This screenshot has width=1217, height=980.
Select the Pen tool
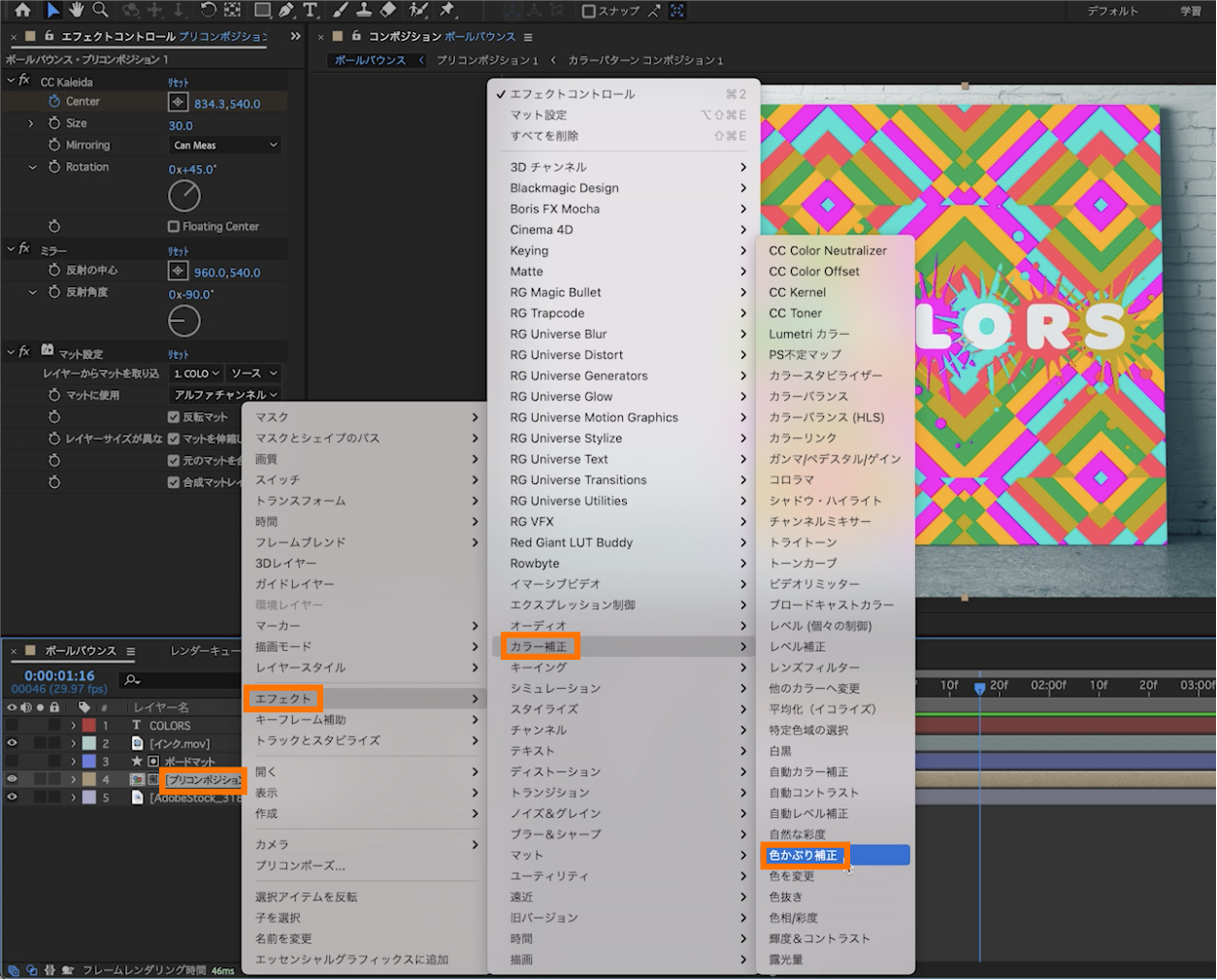pyautogui.click(x=286, y=10)
